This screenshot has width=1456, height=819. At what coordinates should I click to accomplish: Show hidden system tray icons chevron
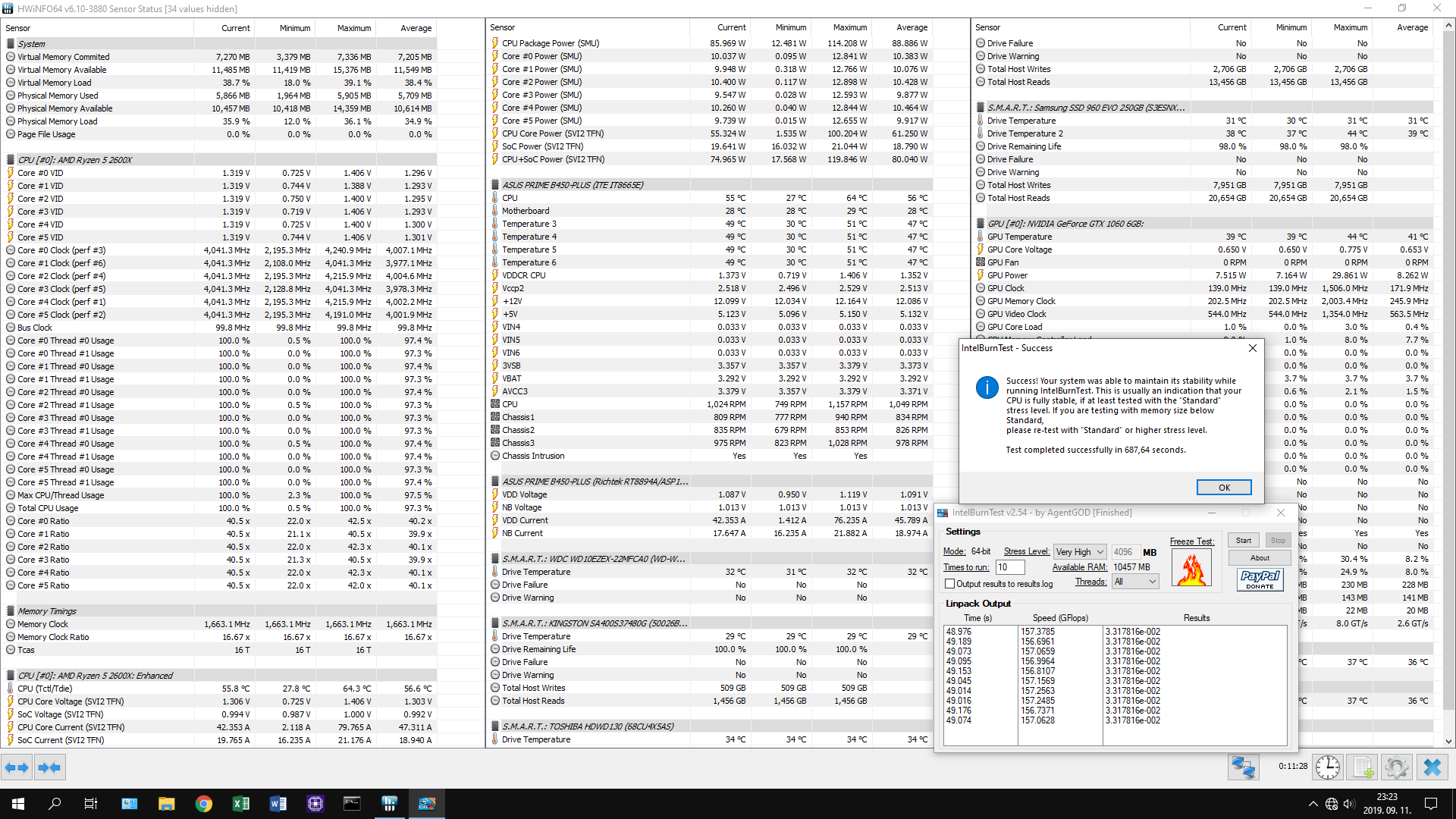tap(1313, 804)
